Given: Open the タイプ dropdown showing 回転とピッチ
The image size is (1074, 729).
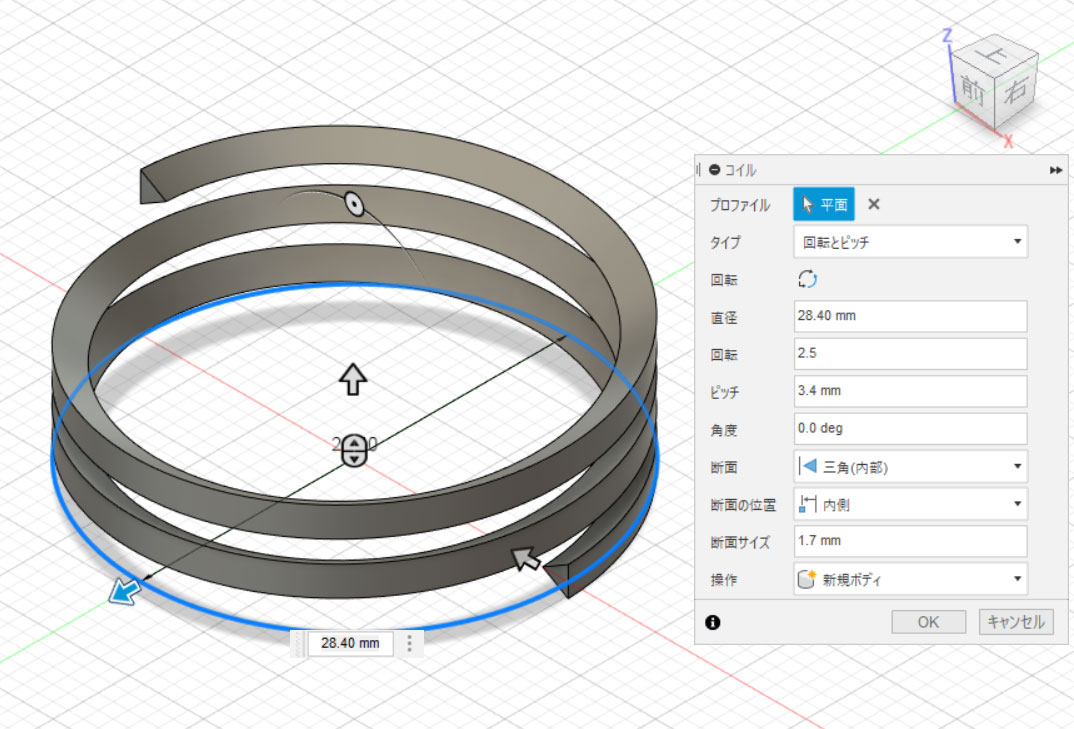Looking at the screenshot, I should click(910, 242).
